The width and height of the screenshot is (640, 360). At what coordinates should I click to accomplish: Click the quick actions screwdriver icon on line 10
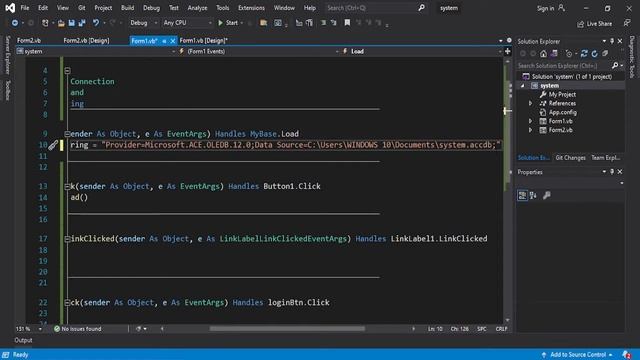[x=53, y=145]
